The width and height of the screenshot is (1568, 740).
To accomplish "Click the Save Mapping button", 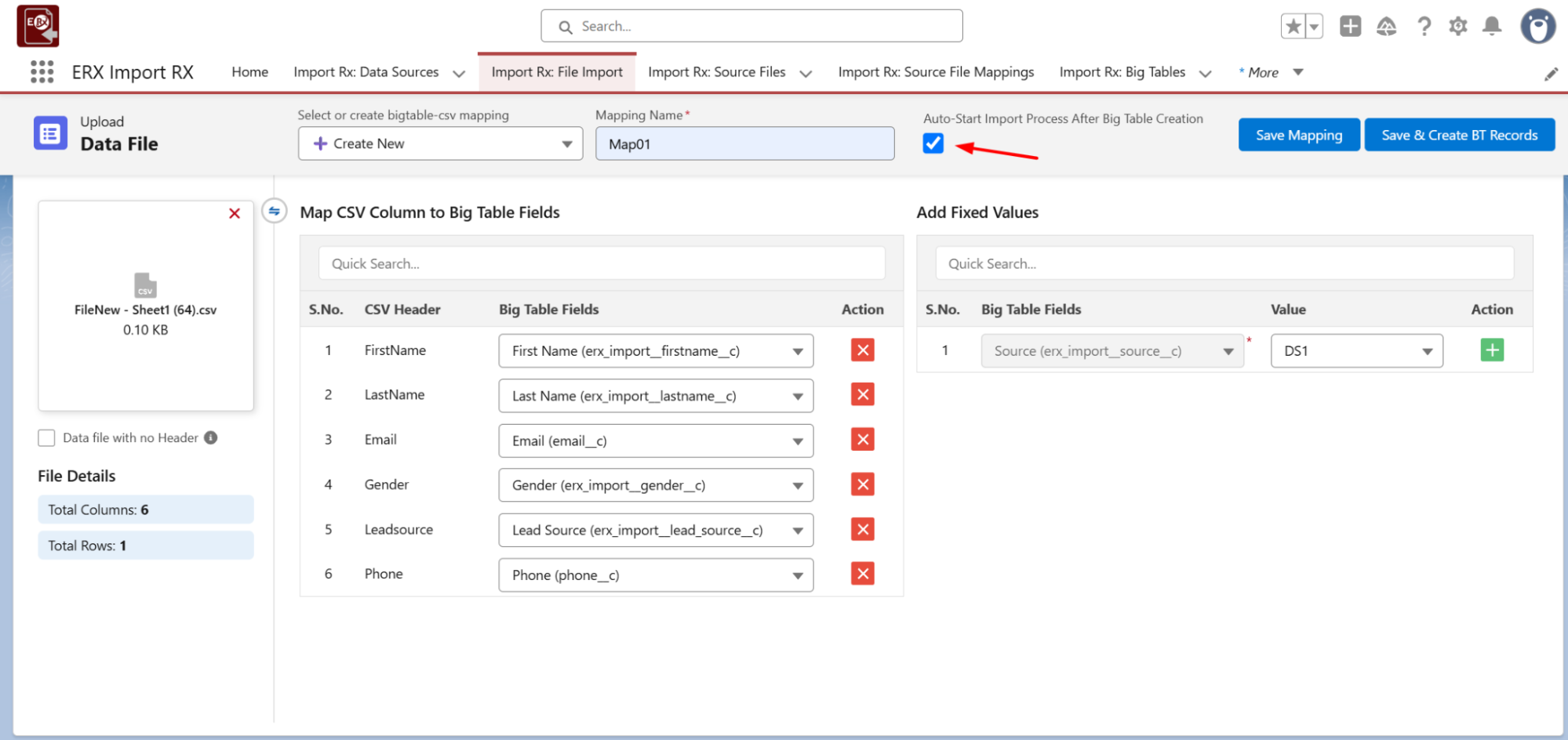I will coord(1298,135).
